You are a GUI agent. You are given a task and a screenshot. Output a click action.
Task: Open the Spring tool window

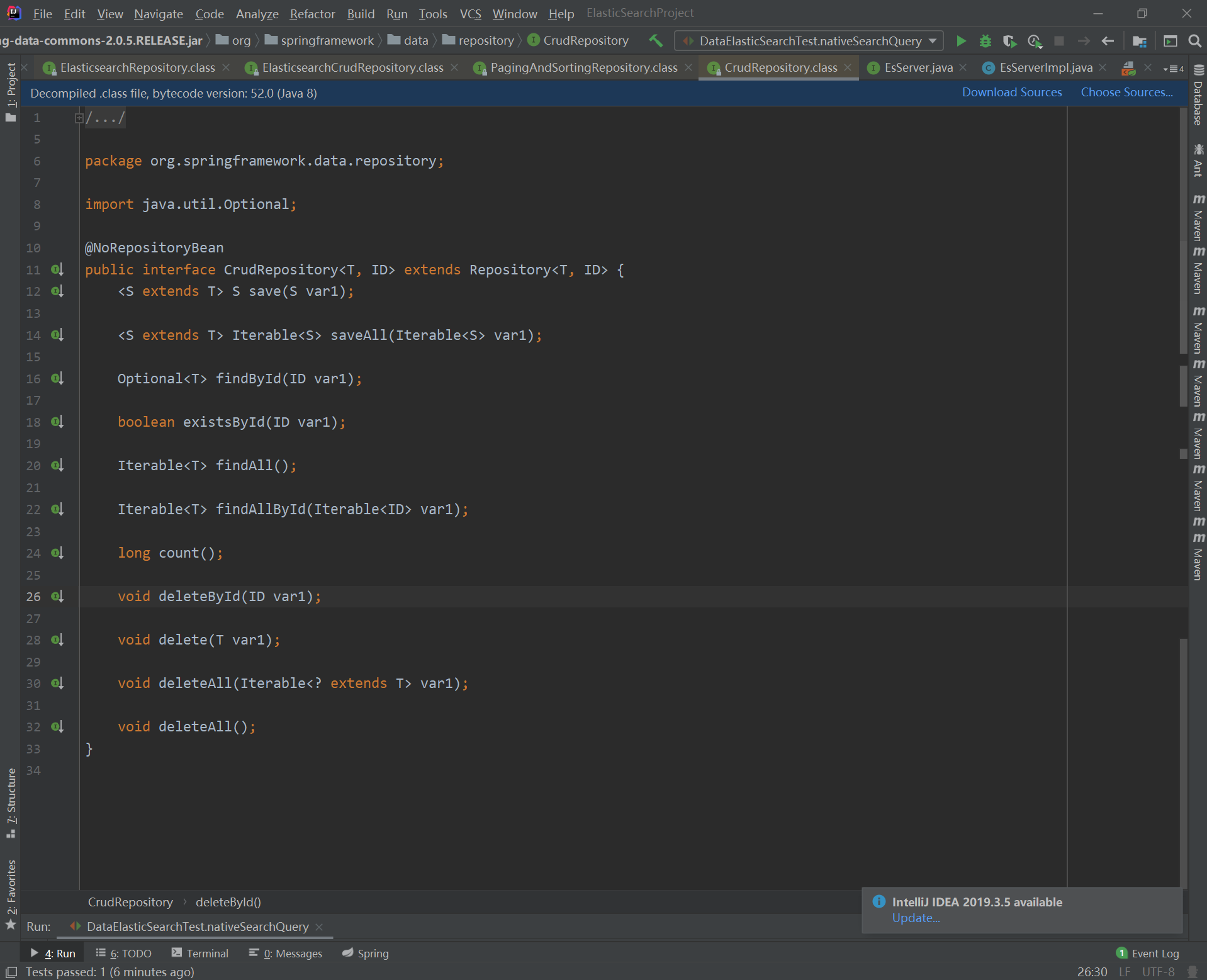(365, 953)
